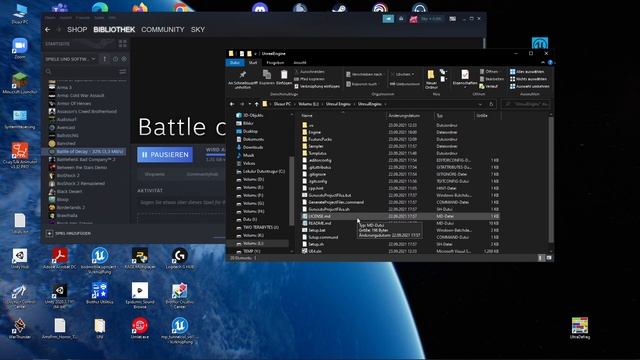Open Adobe Acrobat DC desktop icon
The width and height of the screenshot is (640, 360).
point(60,258)
